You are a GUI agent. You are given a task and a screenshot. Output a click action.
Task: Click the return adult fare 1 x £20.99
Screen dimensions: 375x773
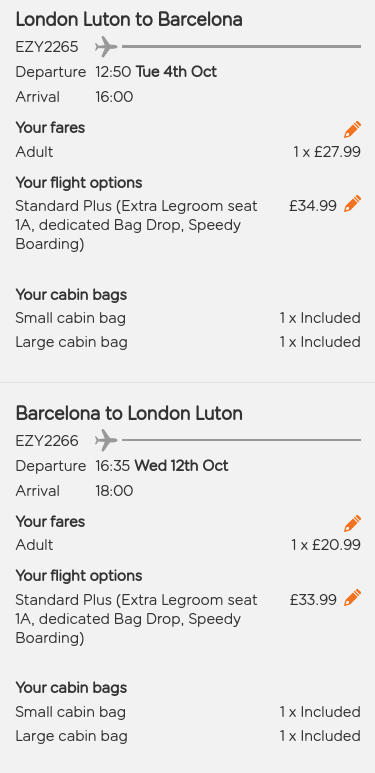[326, 545]
